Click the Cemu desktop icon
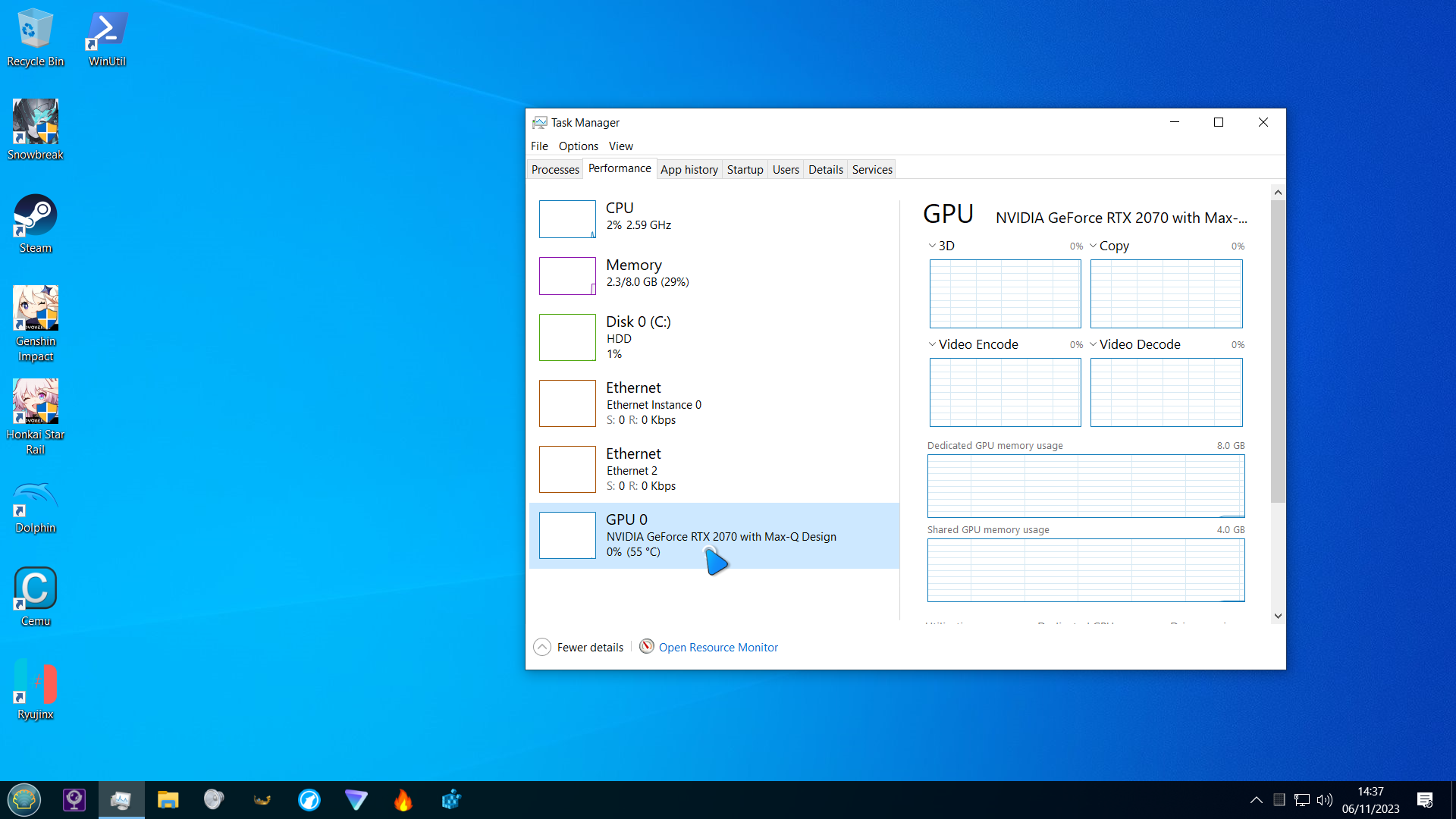 [35, 597]
